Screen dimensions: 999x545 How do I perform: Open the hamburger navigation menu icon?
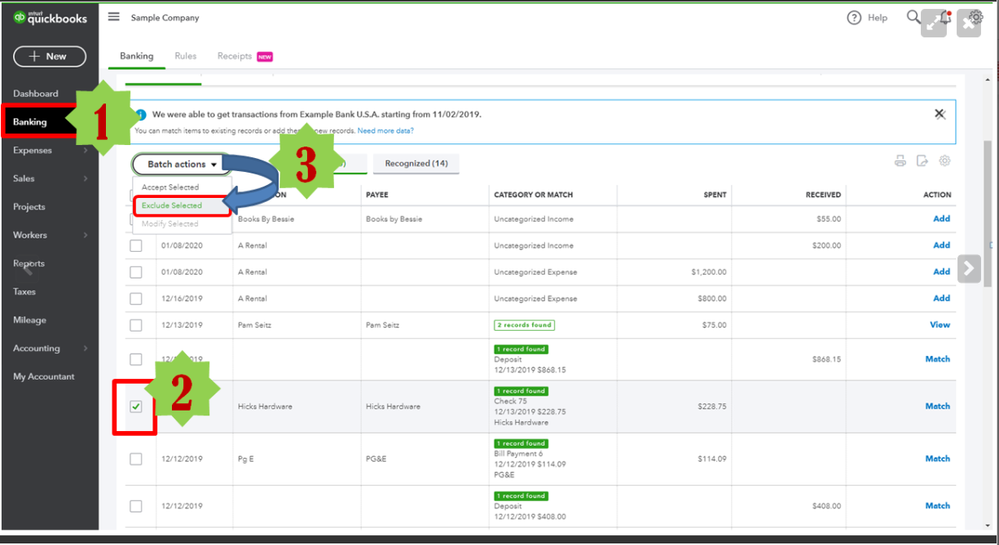[113, 17]
